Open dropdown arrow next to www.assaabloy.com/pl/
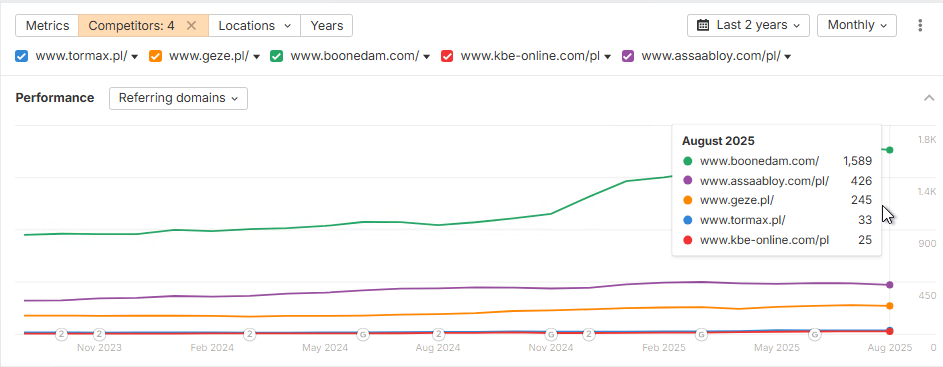 click(x=787, y=57)
